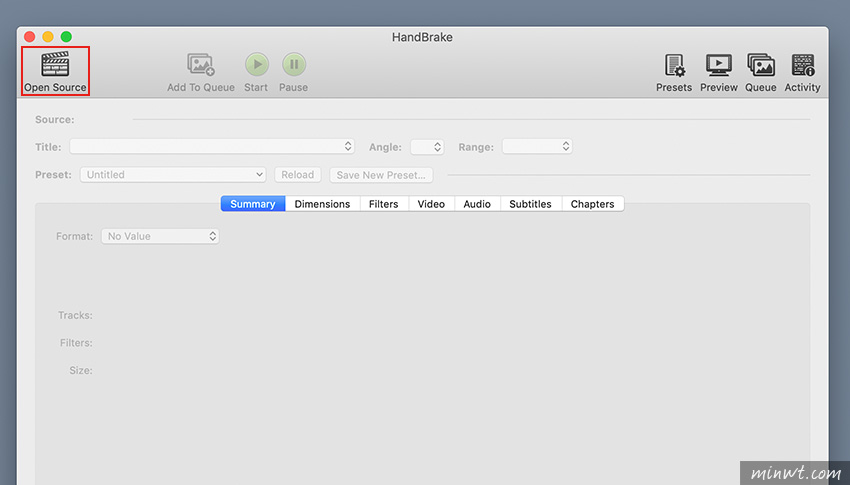Viewport: 850px width, 485px height.
Task: Expand the Title dropdown
Action: click(212, 146)
